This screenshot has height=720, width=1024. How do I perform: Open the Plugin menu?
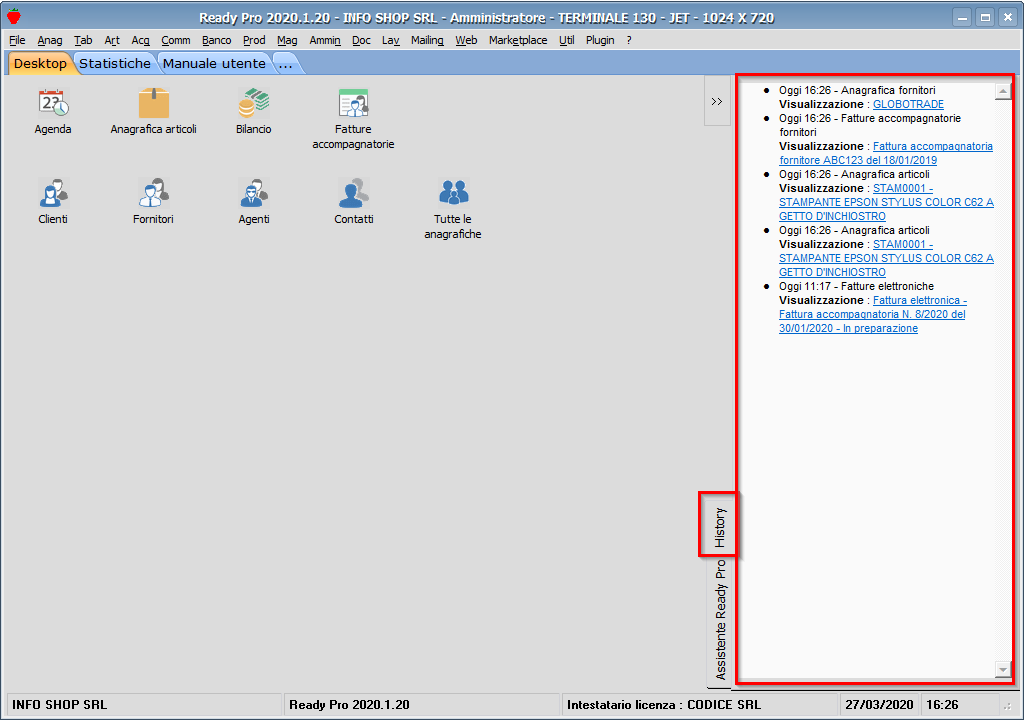[x=600, y=40]
